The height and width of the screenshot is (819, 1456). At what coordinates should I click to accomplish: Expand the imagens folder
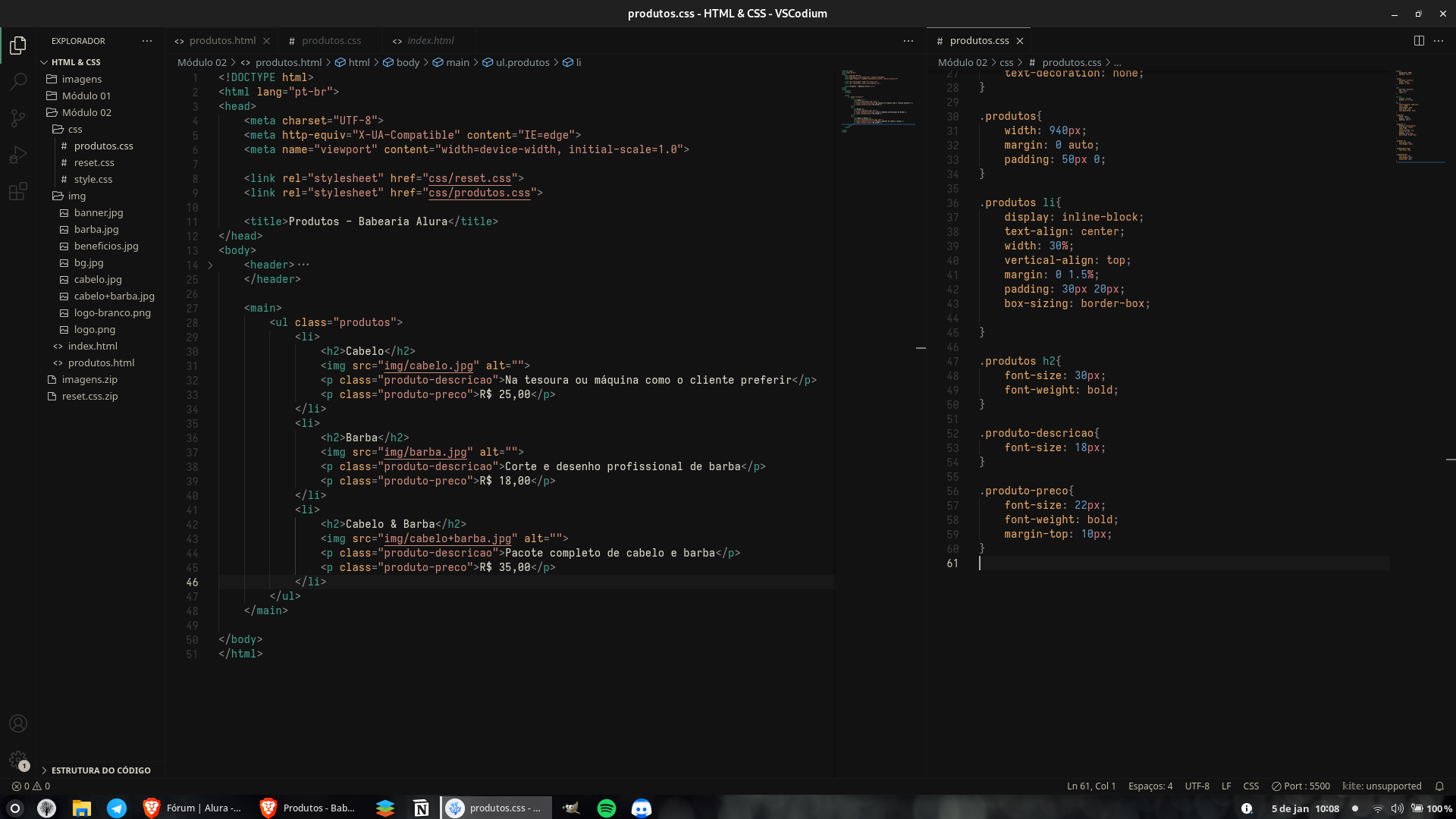click(82, 79)
